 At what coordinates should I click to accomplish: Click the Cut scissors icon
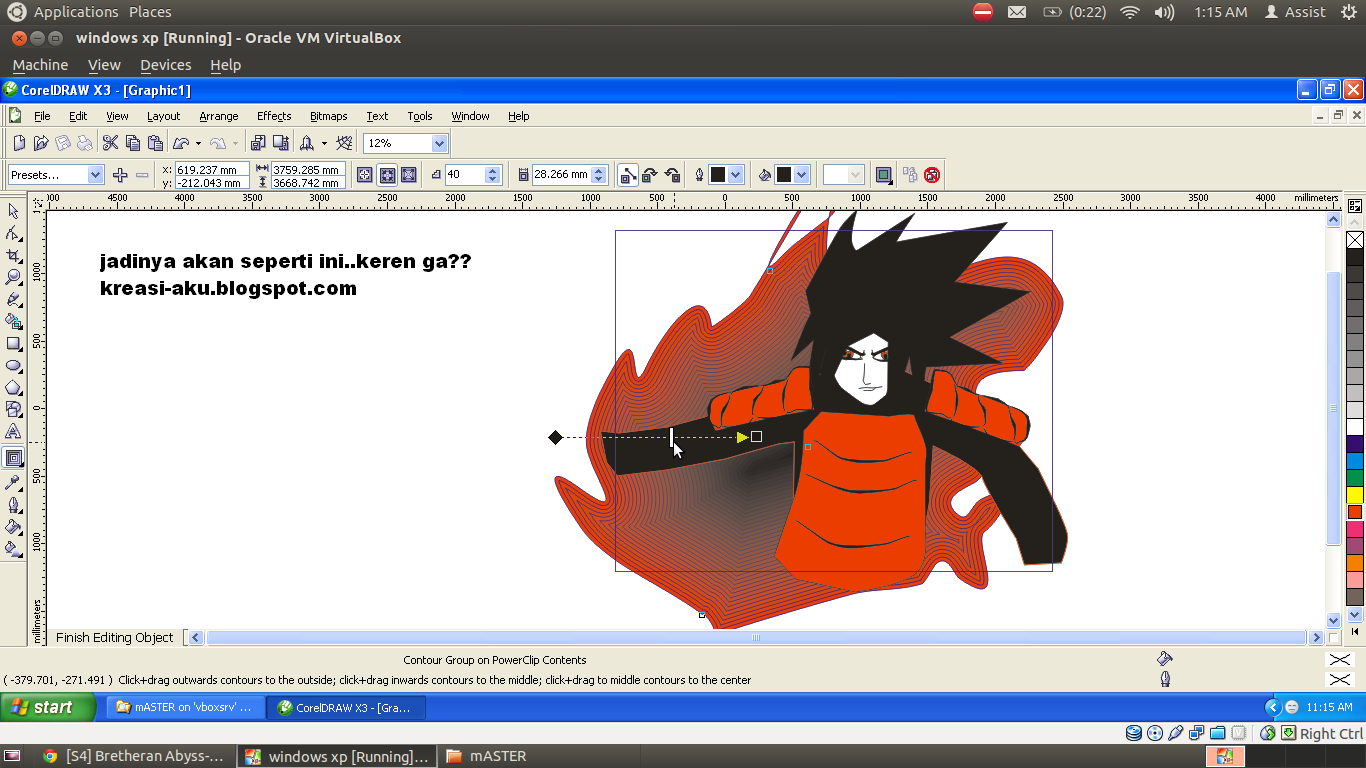(x=111, y=143)
